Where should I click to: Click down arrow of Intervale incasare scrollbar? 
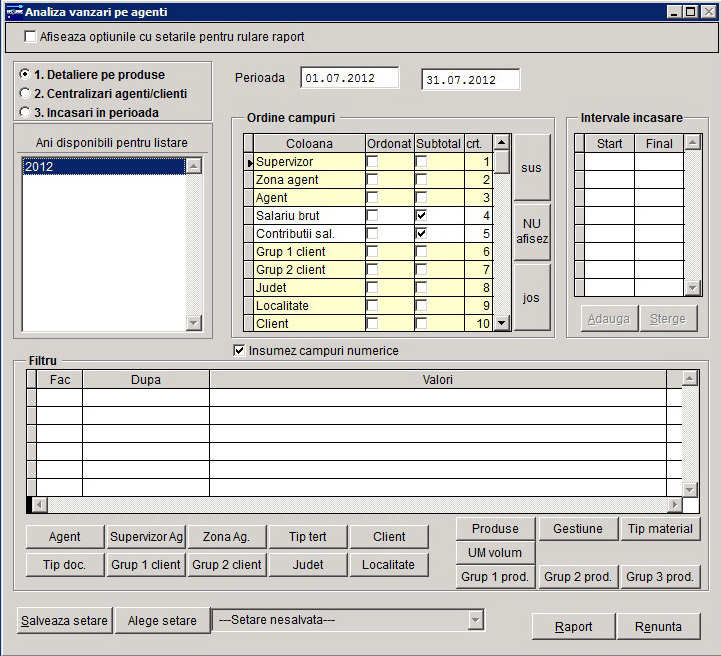tap(692, 288)
